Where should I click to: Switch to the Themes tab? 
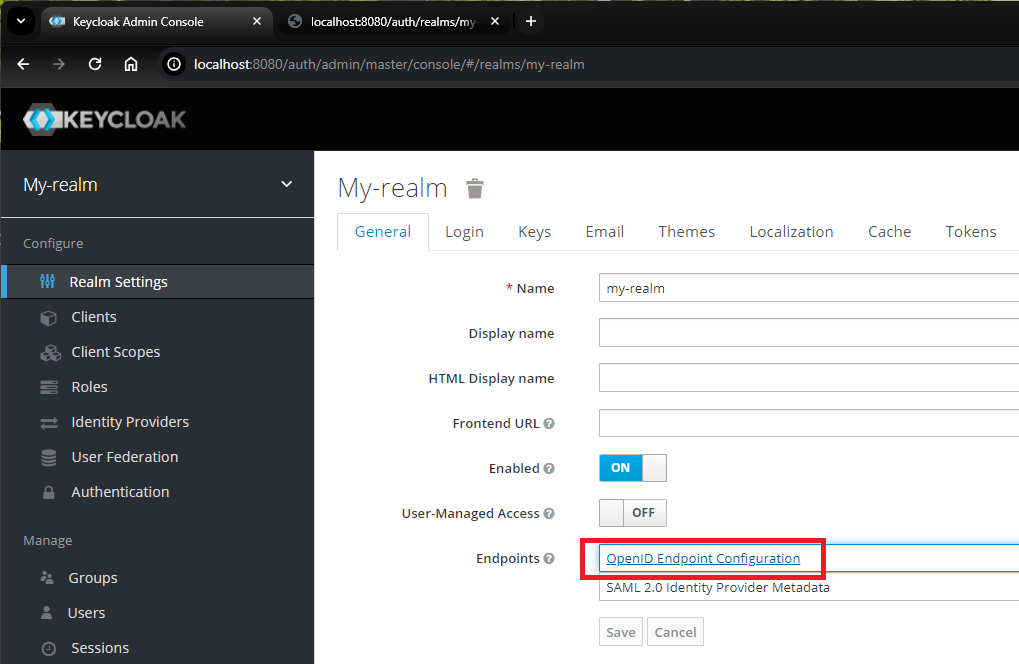686,231
